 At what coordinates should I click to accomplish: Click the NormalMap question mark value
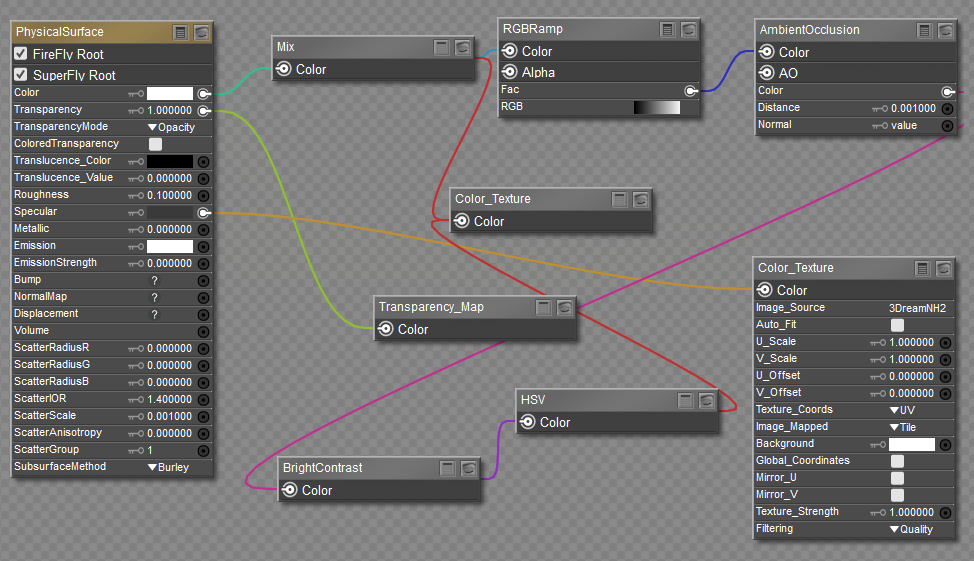coord(155,298)
